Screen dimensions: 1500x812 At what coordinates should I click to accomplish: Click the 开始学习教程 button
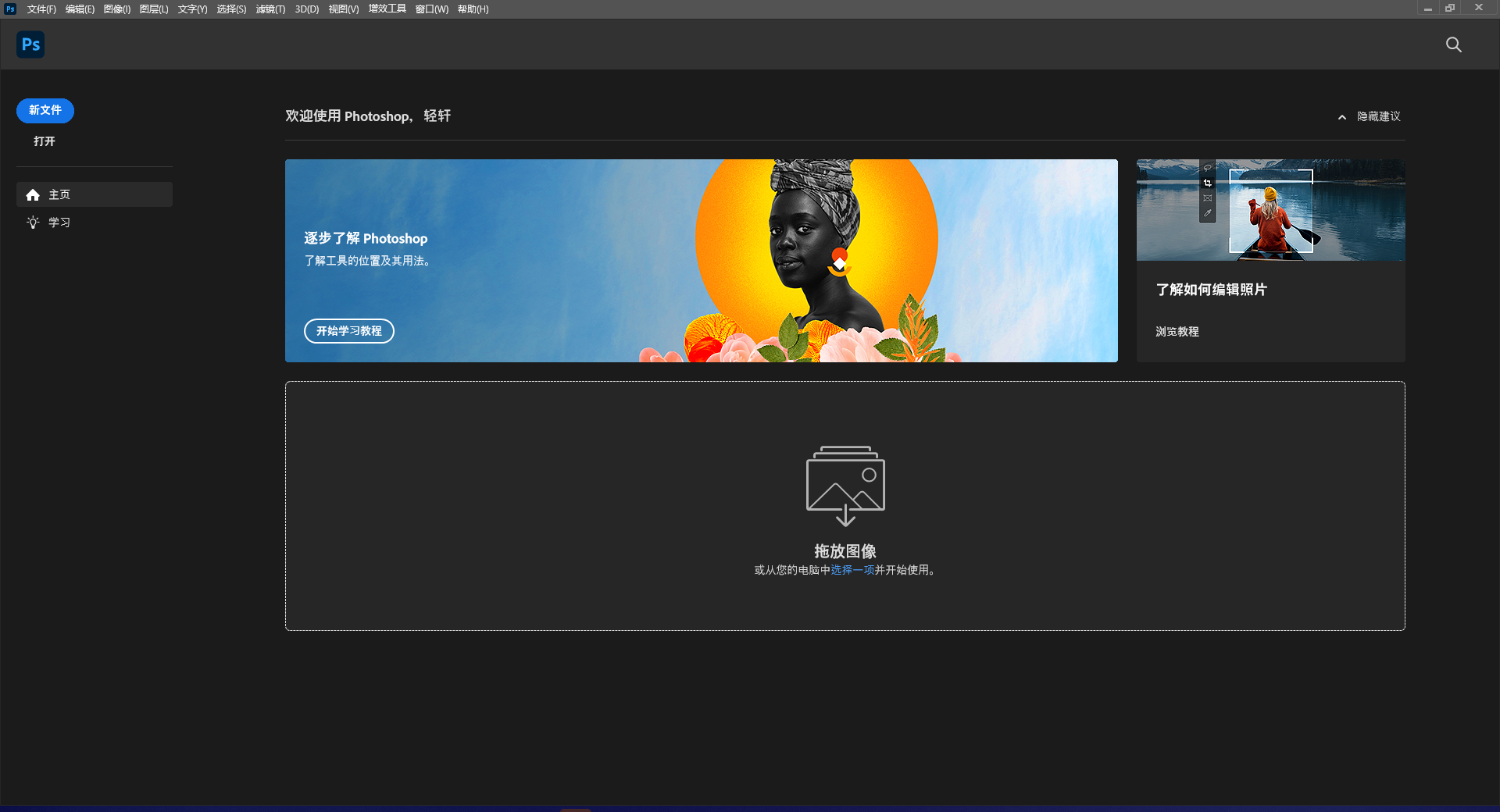348,331
